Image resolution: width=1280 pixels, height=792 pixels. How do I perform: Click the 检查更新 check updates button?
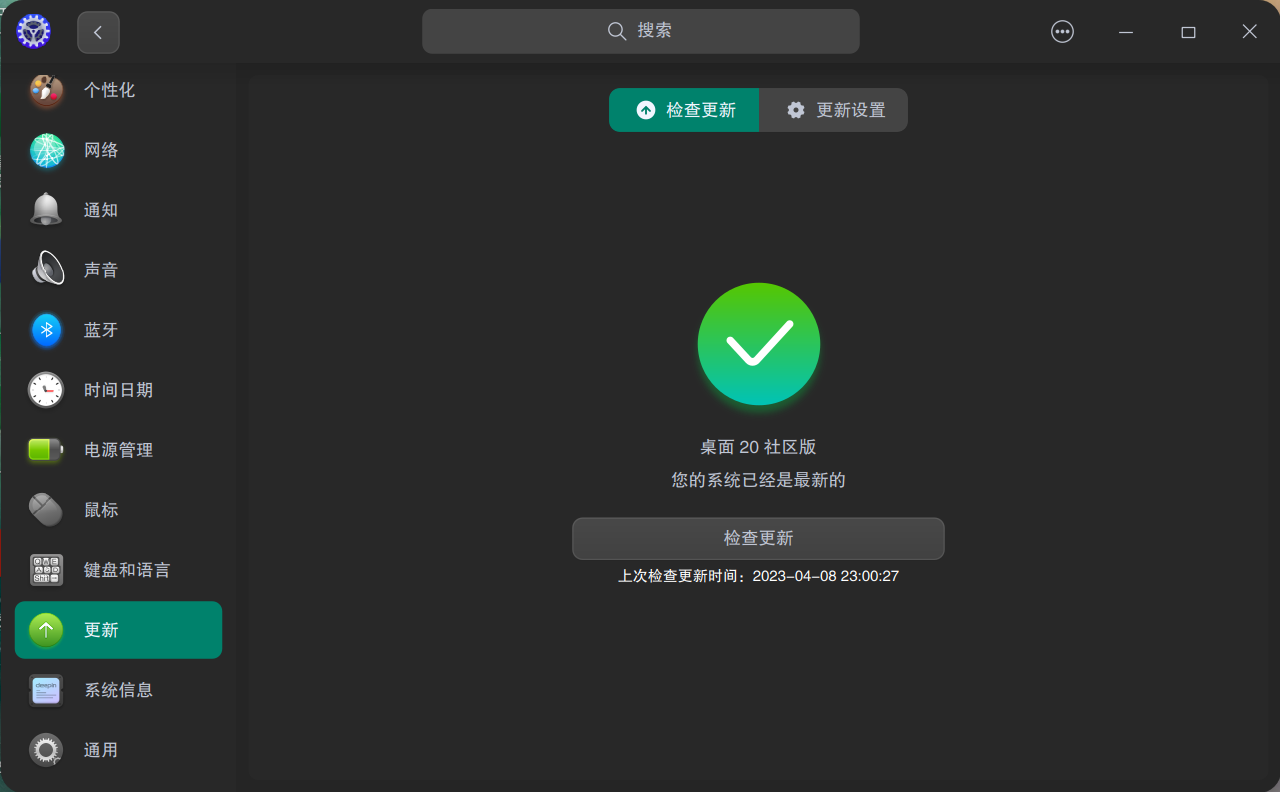[x=758, y=538]
